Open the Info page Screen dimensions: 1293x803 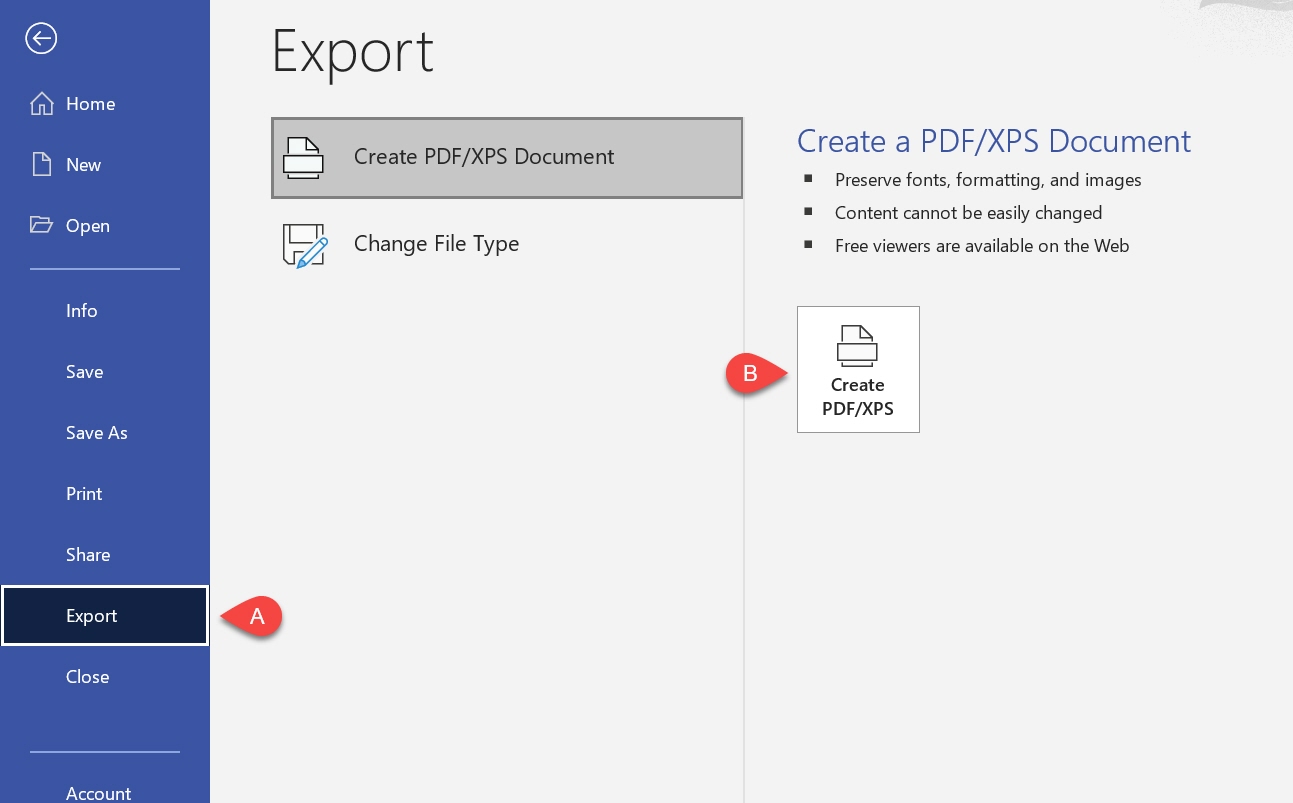click(x=82, y=311)
